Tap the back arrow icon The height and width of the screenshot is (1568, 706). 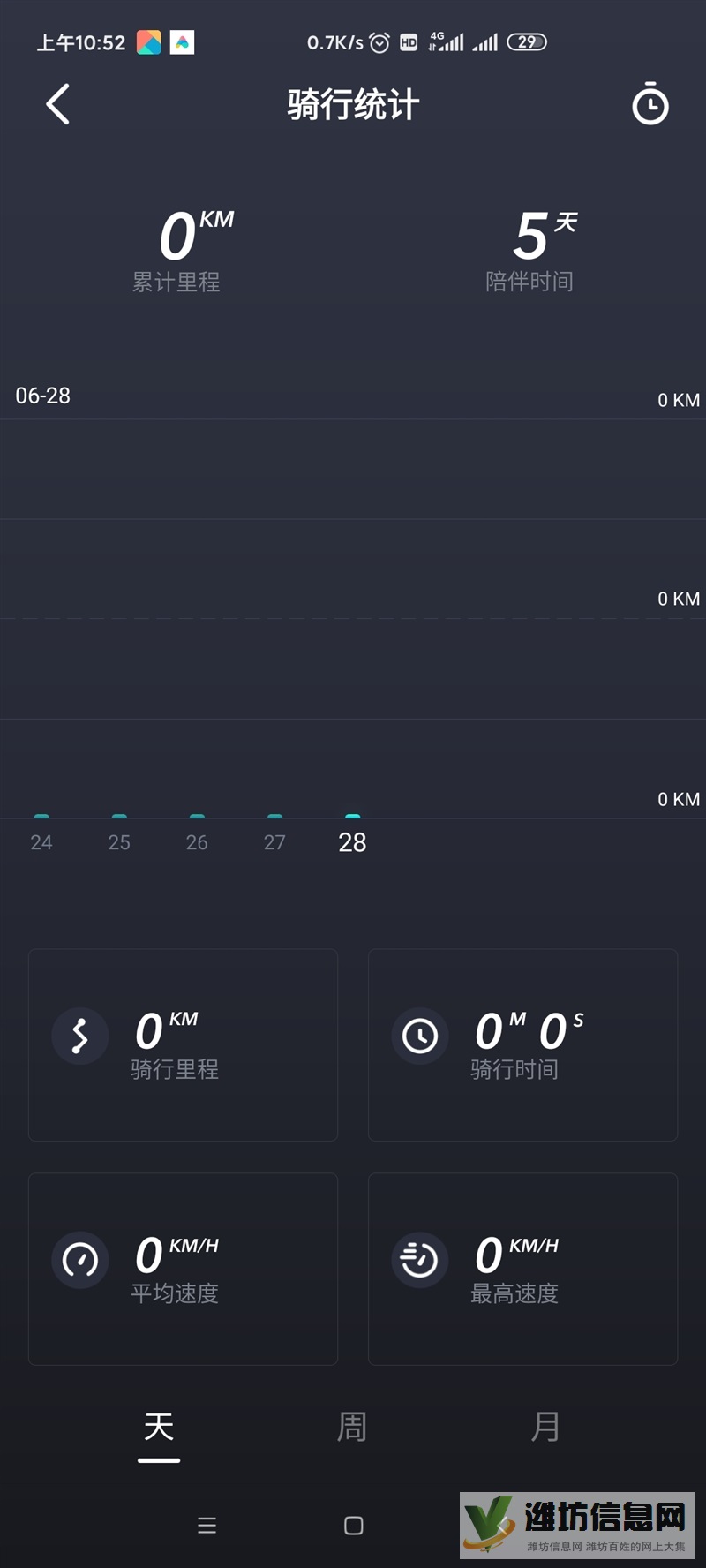[58, 105]
